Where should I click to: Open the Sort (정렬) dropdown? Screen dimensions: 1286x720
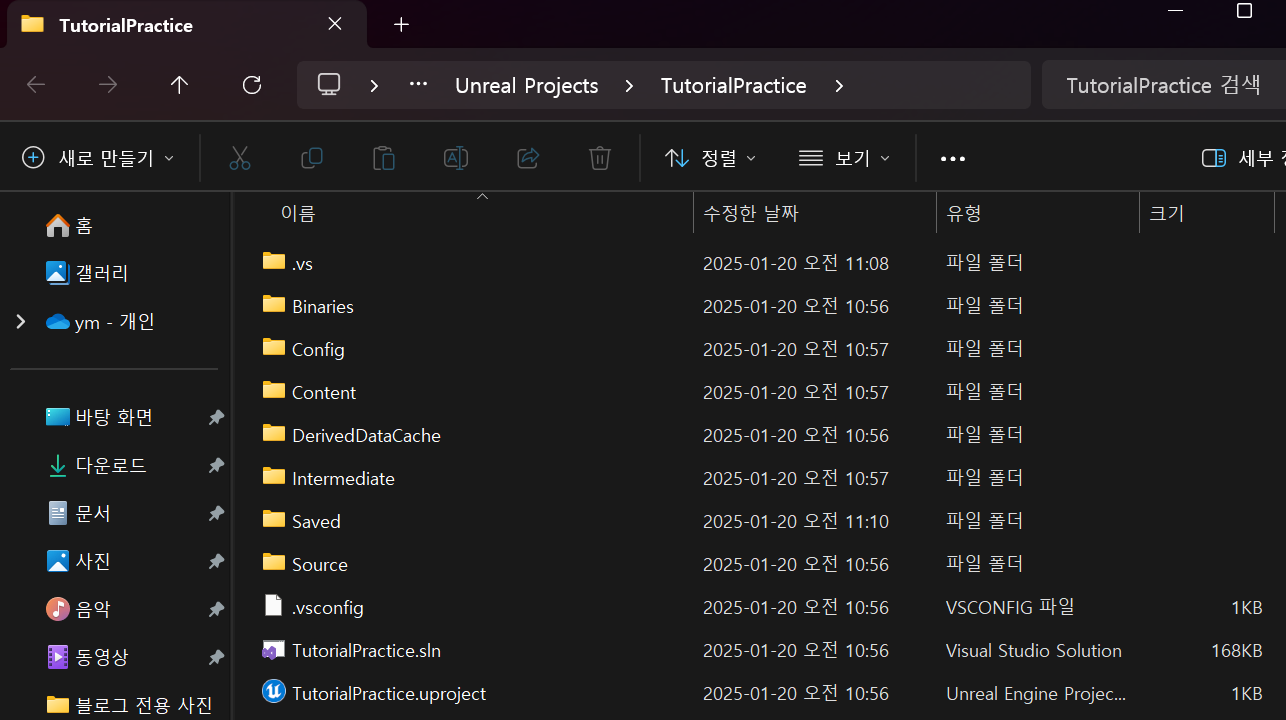click(x=710, y=158)
